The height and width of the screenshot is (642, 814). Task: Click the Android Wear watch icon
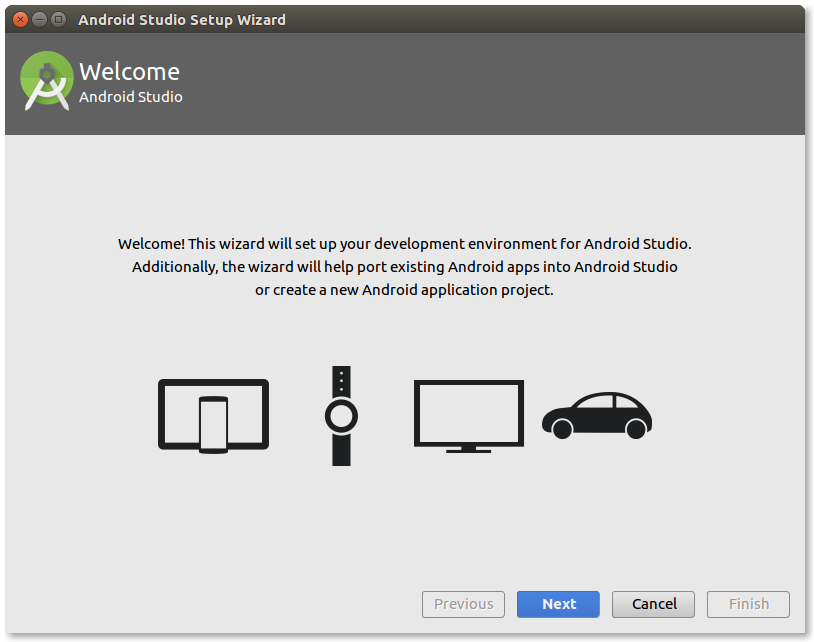coord(341,416)
